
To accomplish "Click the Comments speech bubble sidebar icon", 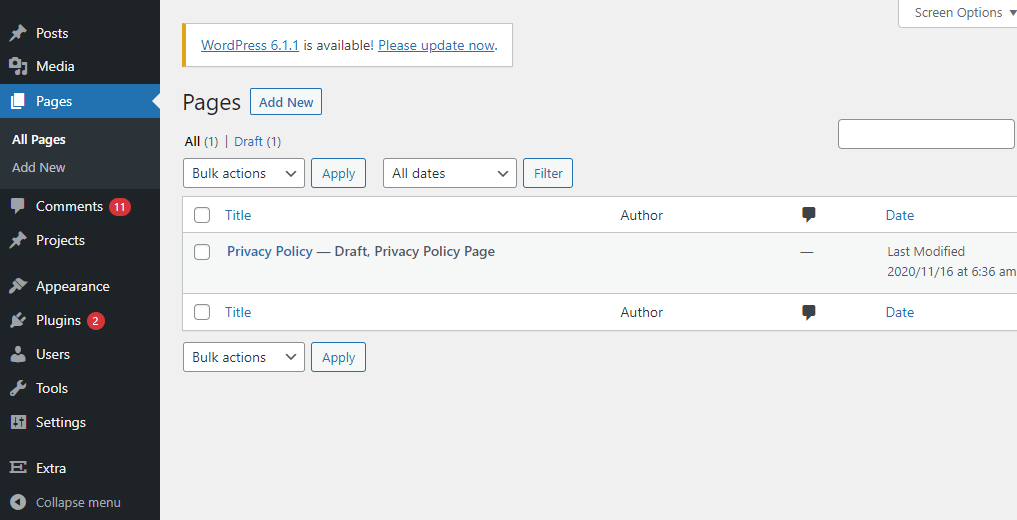I will pyautogui.click(x=18, y=206).
